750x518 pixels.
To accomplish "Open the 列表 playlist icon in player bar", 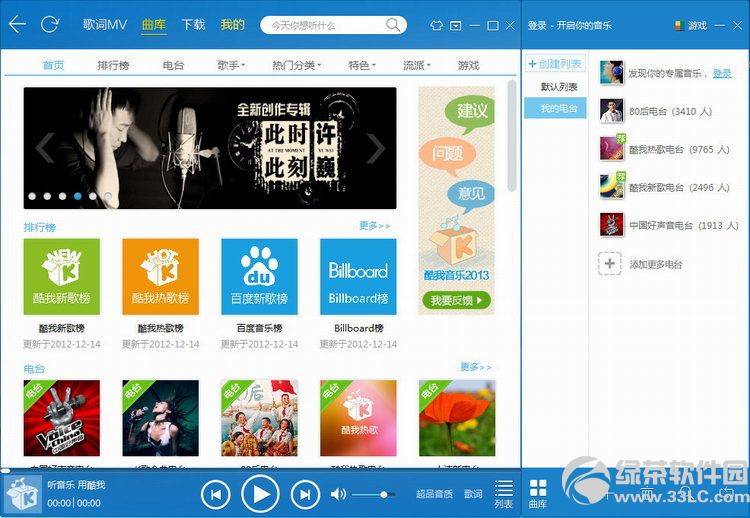I will point(504,495).
